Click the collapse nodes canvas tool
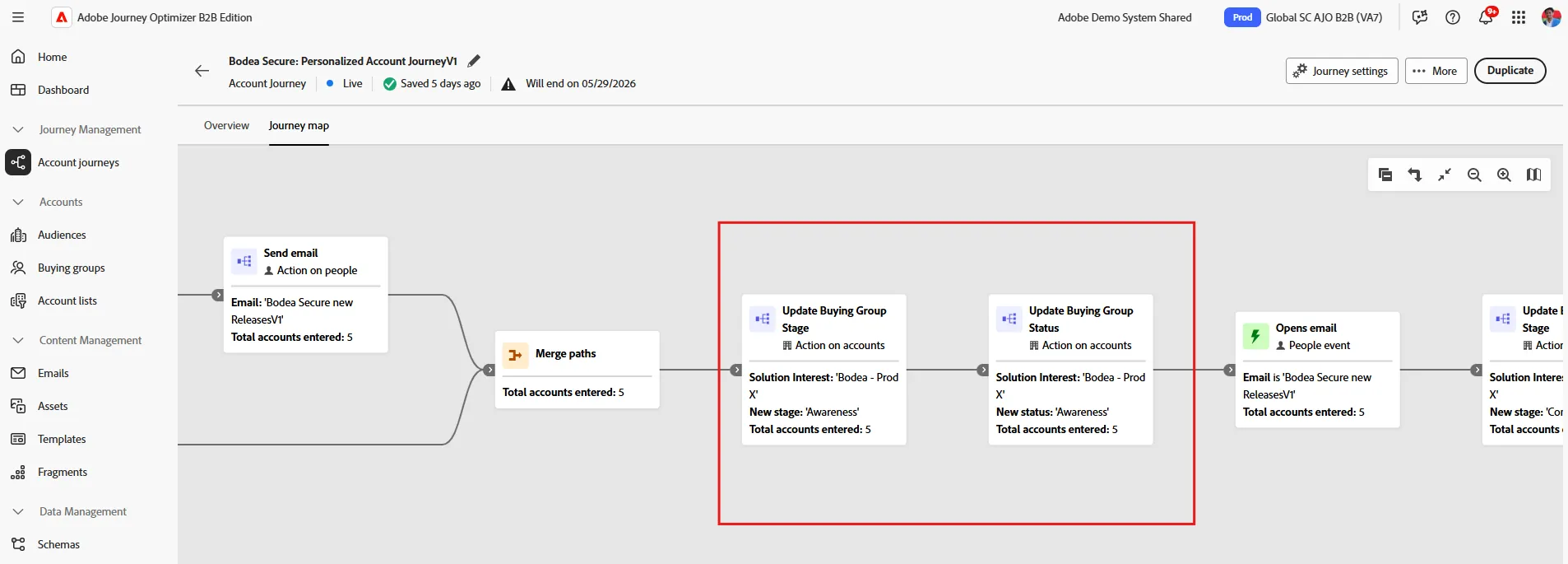This screenshot has height=564, width=1568. (x=1385, y=175)
